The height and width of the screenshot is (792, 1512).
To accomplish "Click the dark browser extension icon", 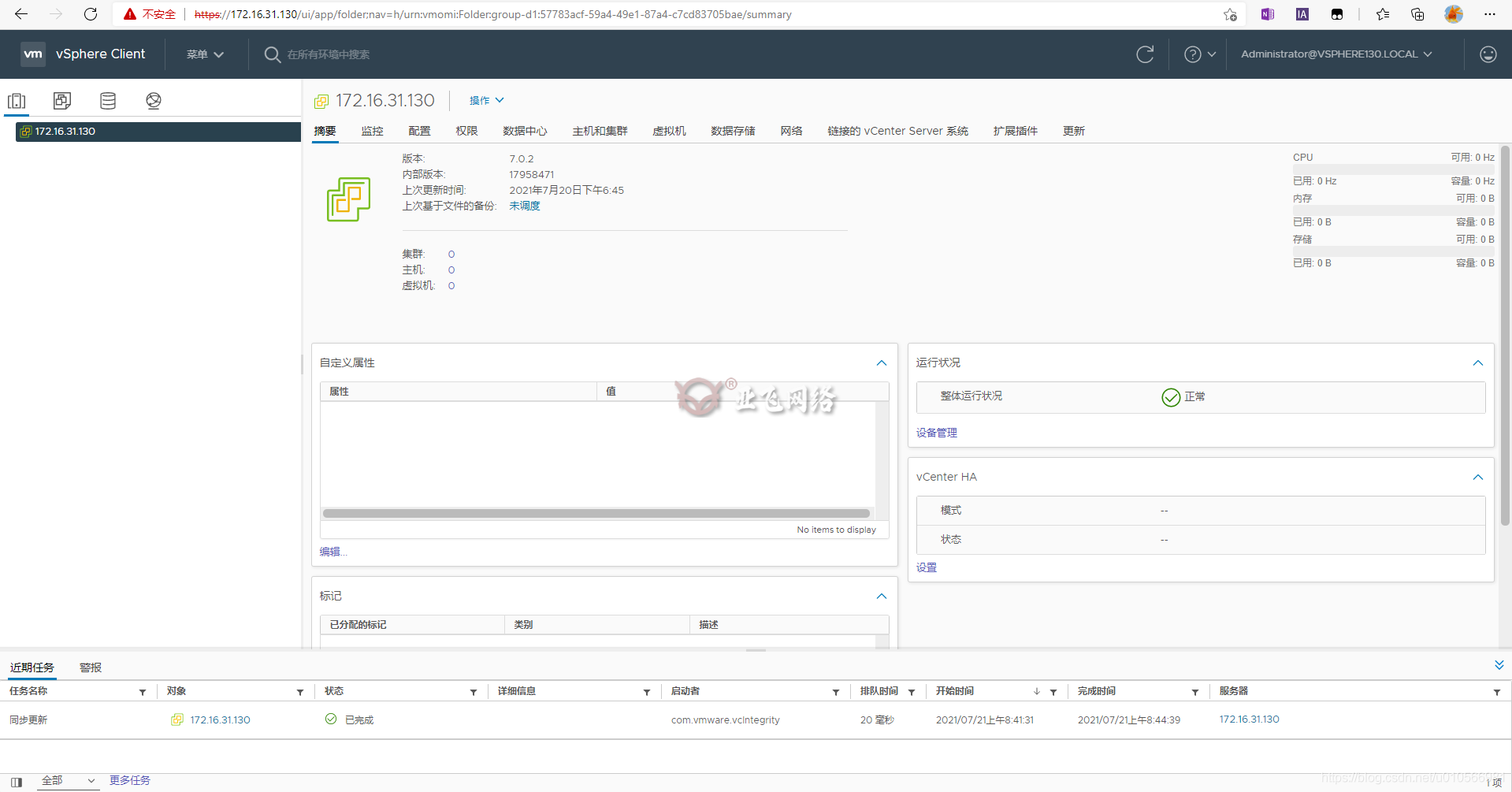I will pyautogui.click(x=1337, y=14).
